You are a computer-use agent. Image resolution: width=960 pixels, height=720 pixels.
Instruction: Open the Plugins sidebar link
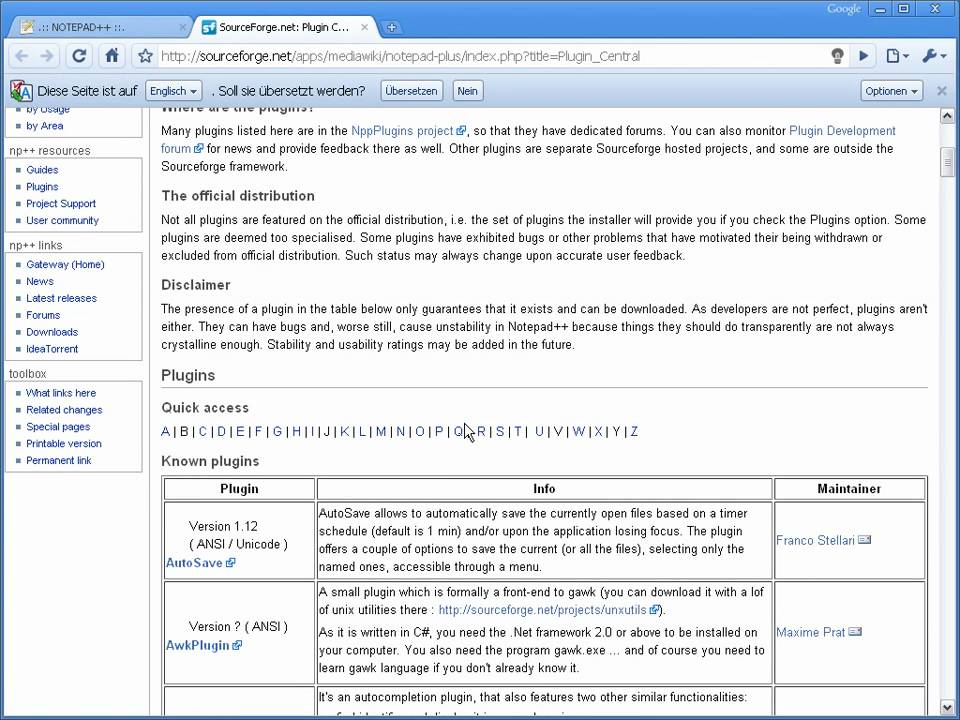(x=42, y=187)
